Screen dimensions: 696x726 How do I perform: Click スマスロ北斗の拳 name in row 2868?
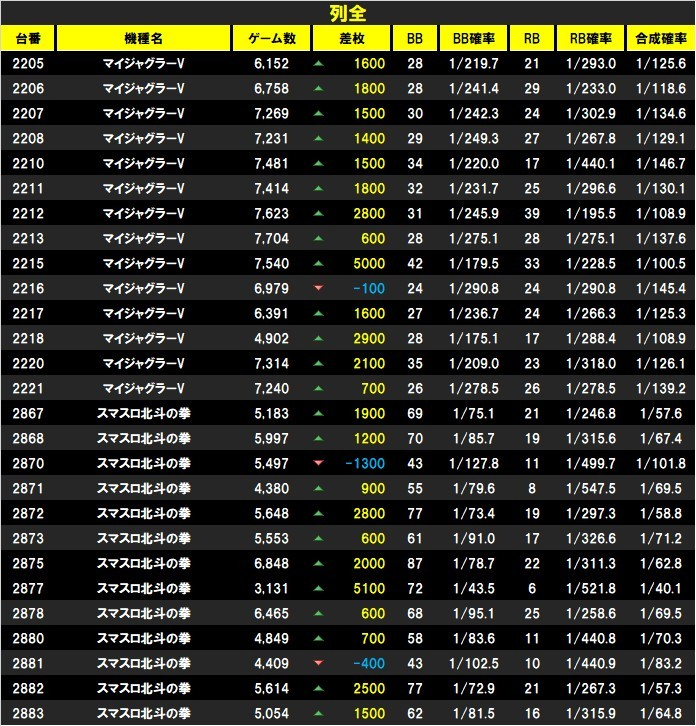[x=144, y=438]
